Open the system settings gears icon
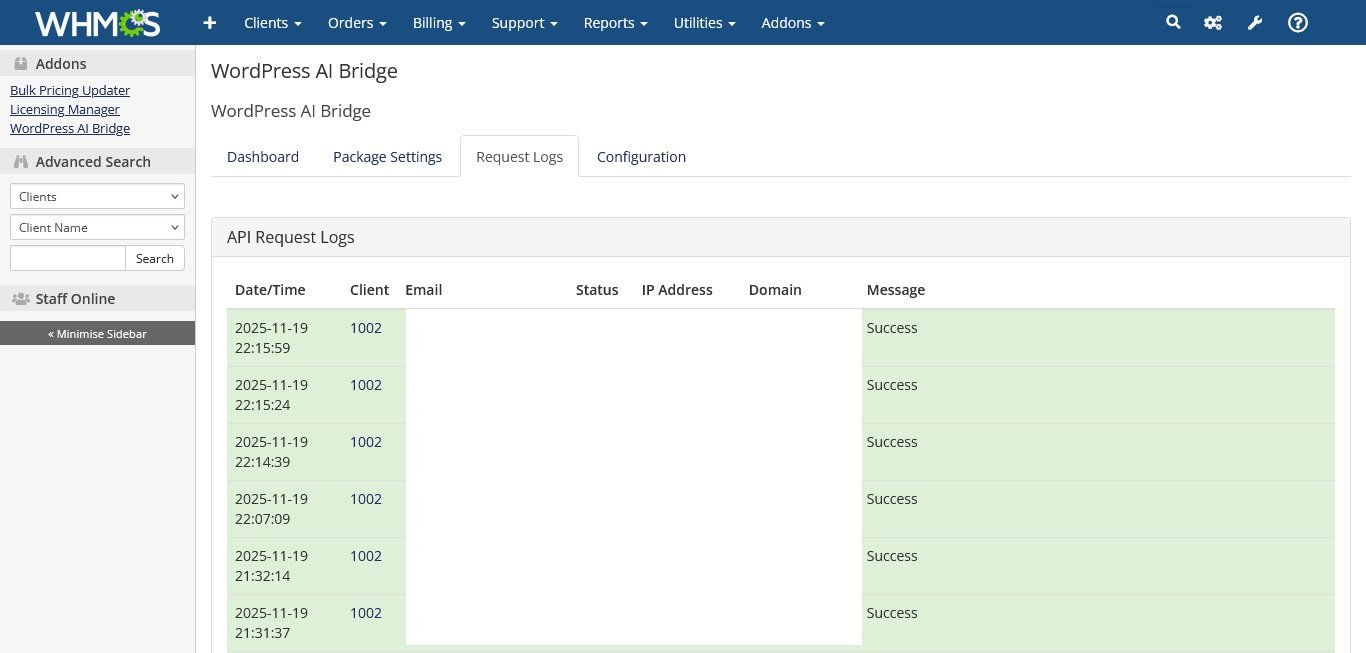The width and height of the screenshot is (1366, 653). [x=1213, y=22]
